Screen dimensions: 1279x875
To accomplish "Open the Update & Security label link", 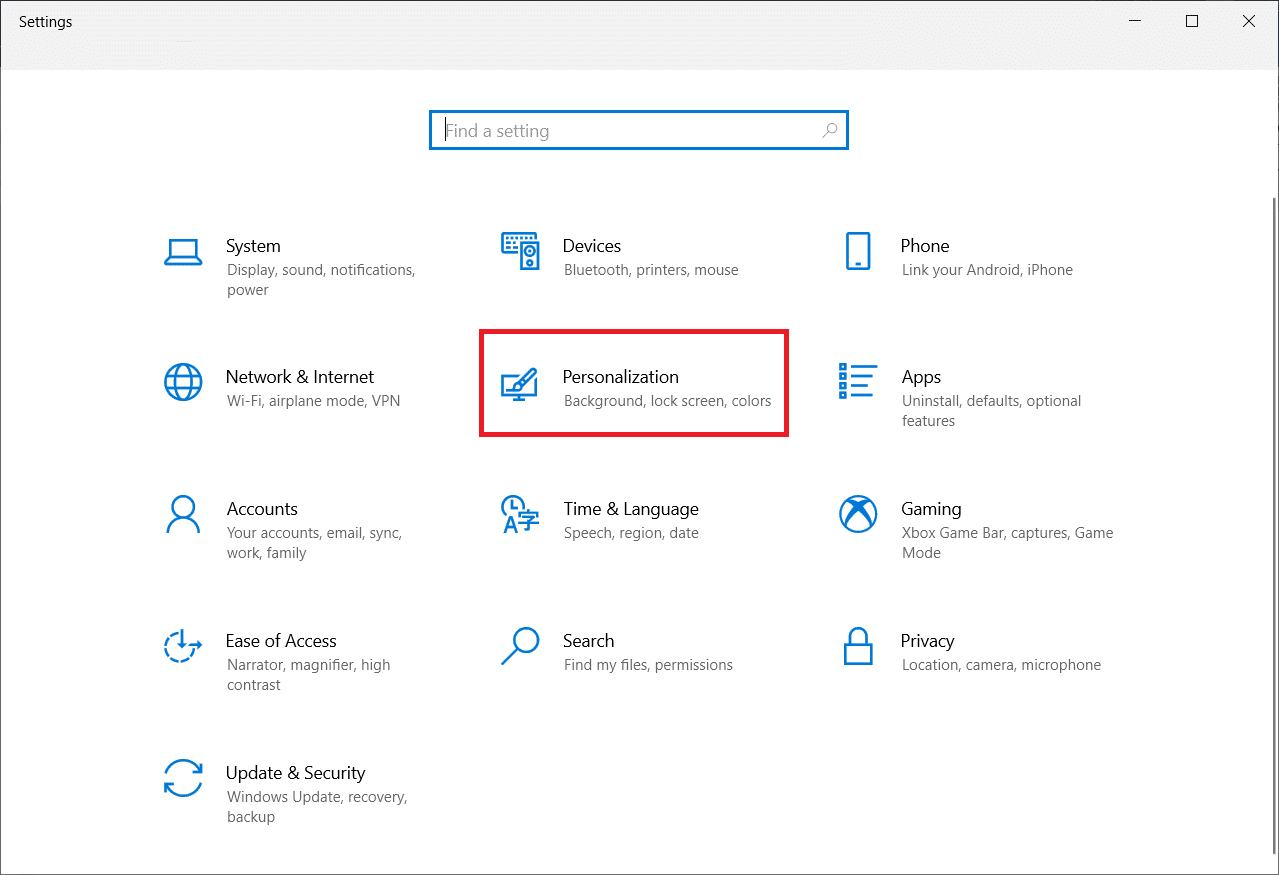I will coord(295,773).
